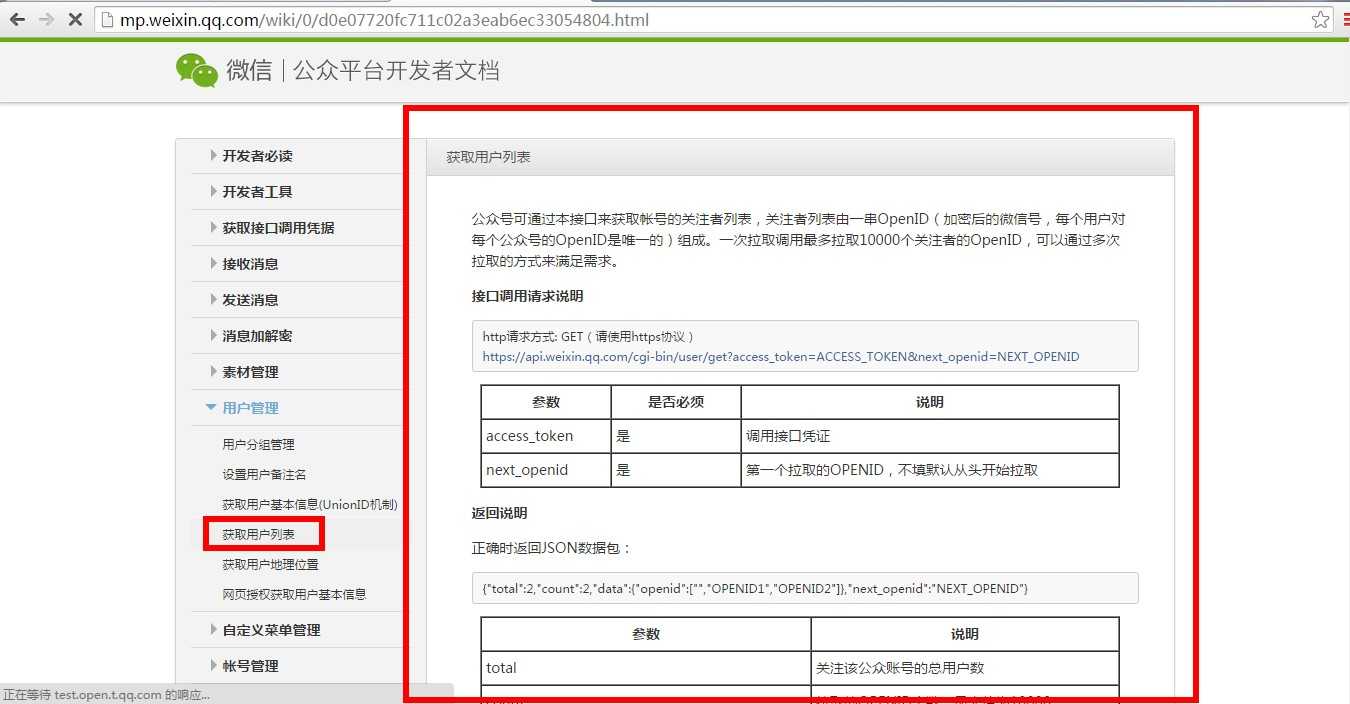1350x704 pixels.
Task: Open the 获取用户地理位置 page
Action: point(270,565)
